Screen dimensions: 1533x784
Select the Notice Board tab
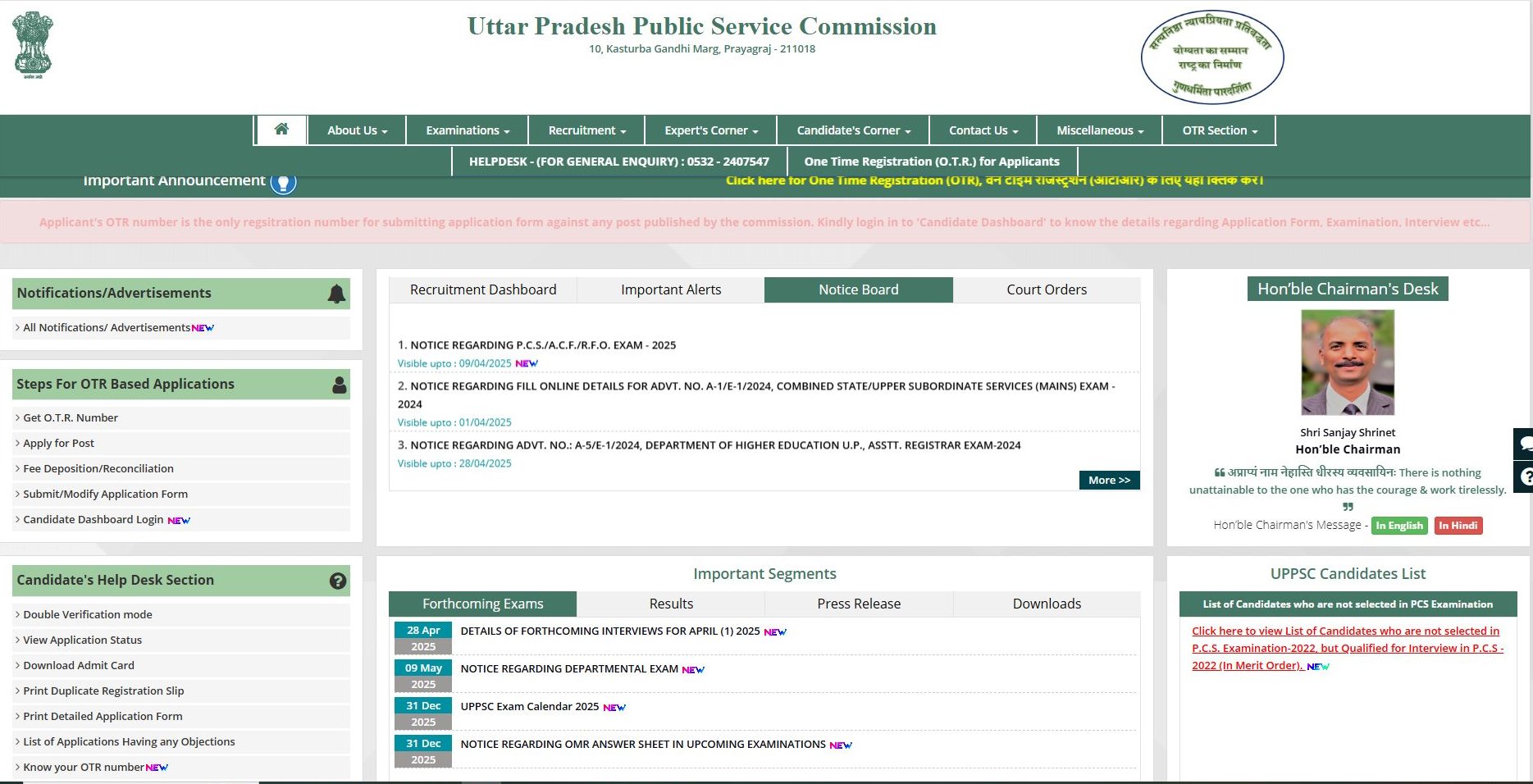859,289
